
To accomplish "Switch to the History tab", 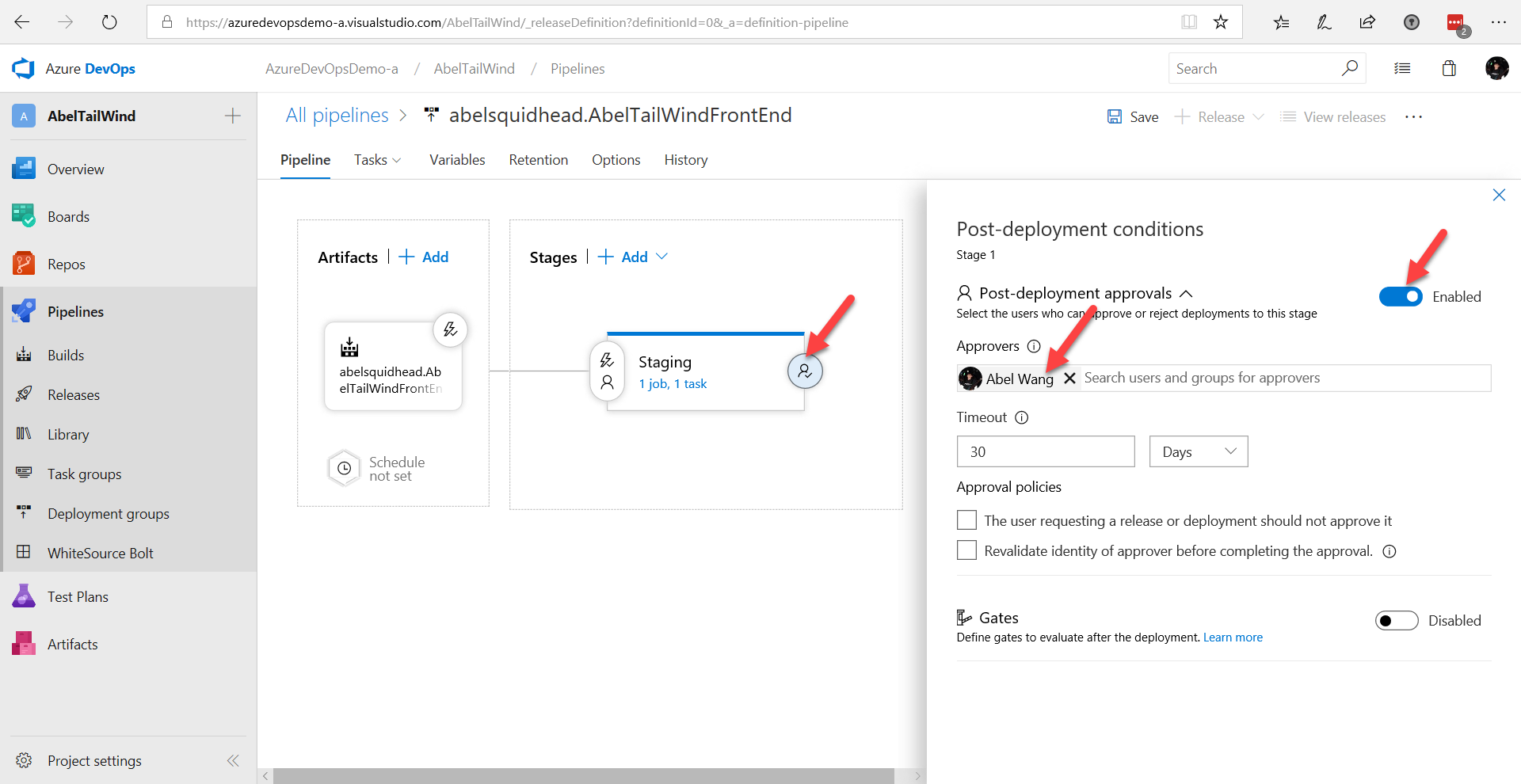I will pyautogui.click(x=686, y=160).
